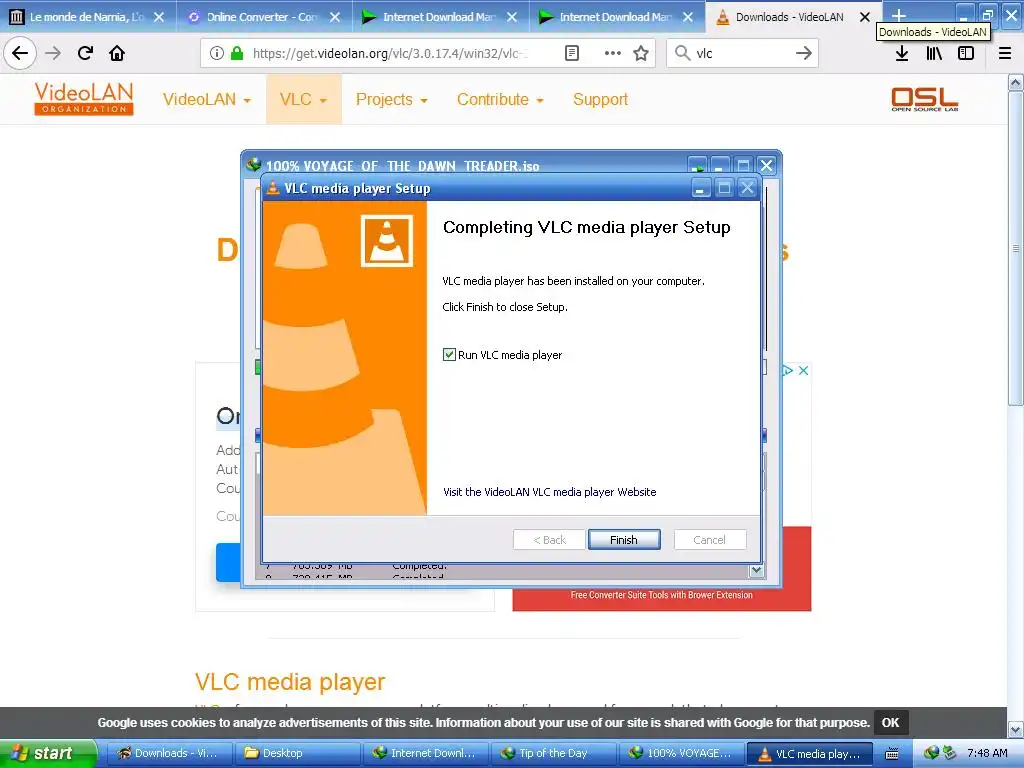Click the VLC cone icon in setup banner

click(x=387, y=241)
